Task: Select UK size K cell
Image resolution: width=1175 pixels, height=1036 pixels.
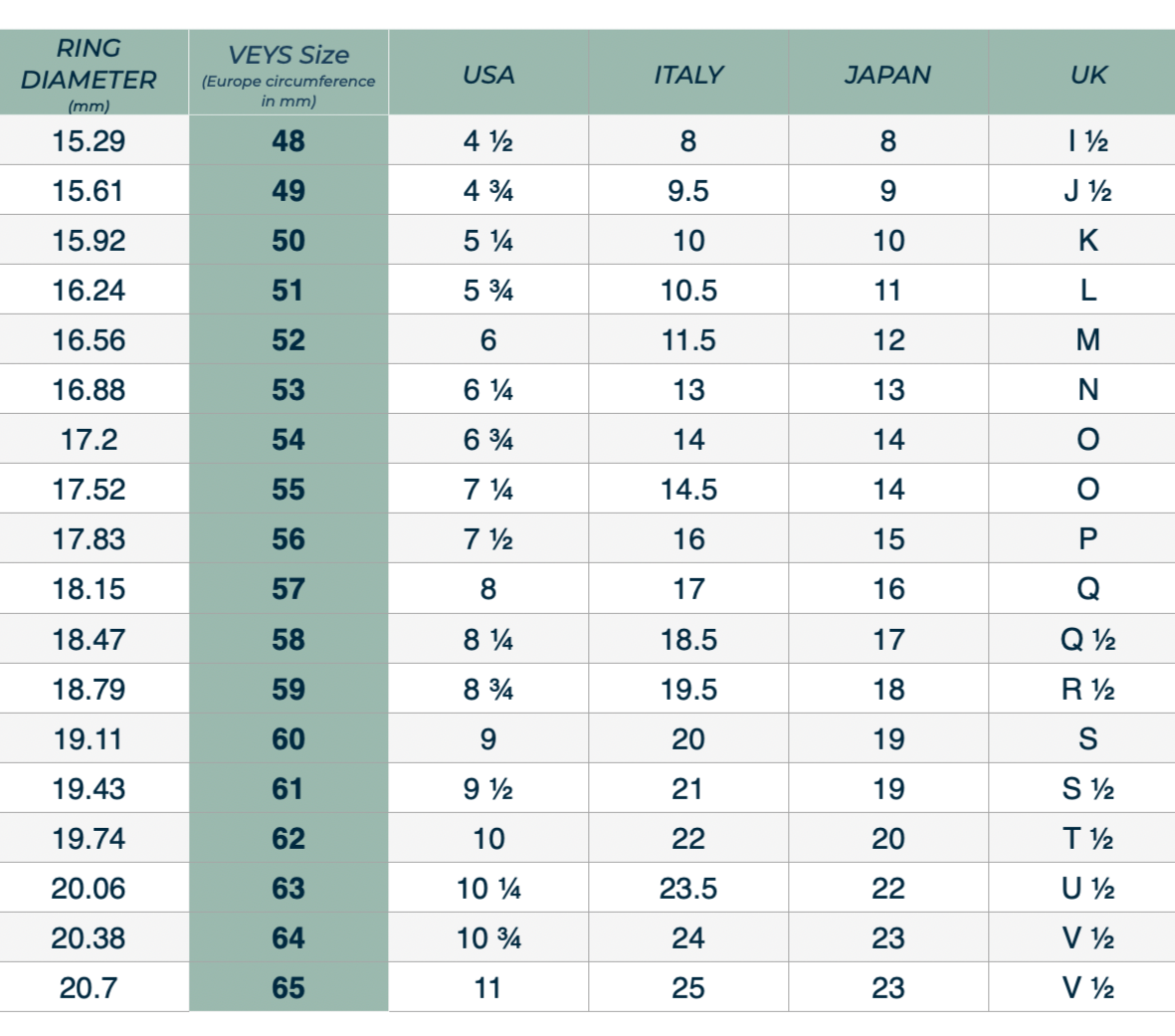Action: click(1088, 241)
